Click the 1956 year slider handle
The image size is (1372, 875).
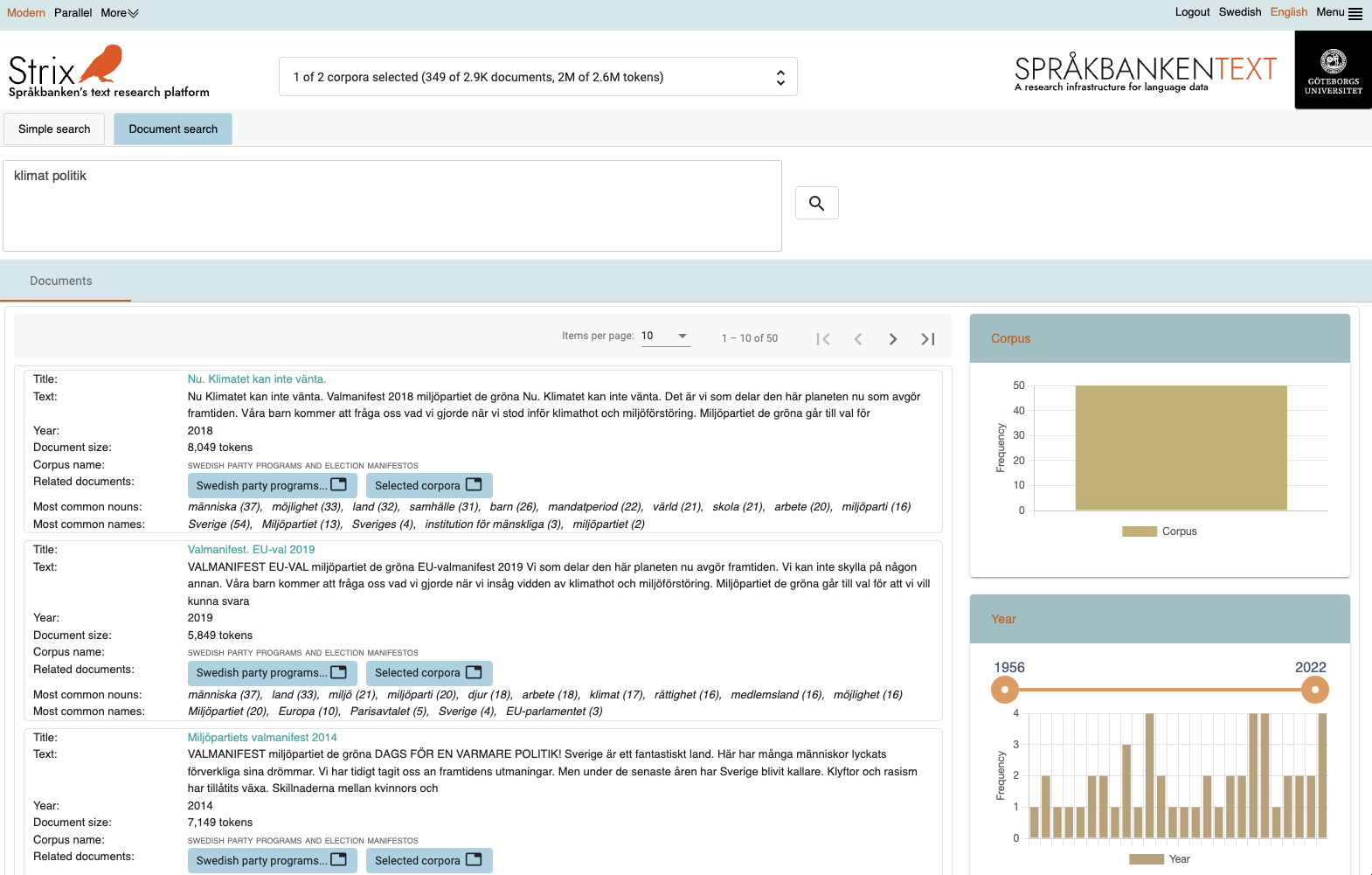coord(1005,690)
